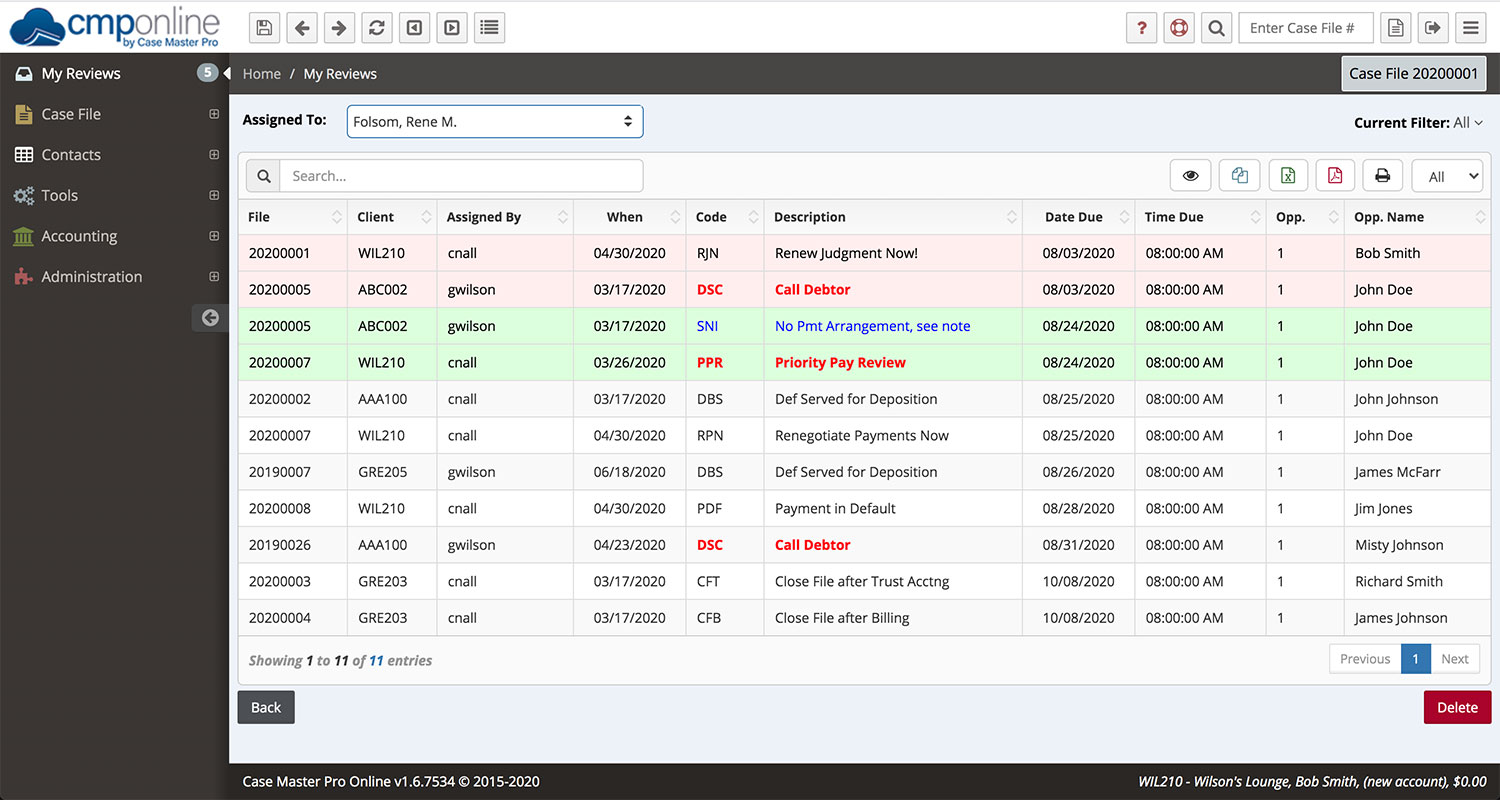Click the Home breadcrumb link
Image resolution: width=1500 pixels, height=800 pixels.
[x=262, y=74]
